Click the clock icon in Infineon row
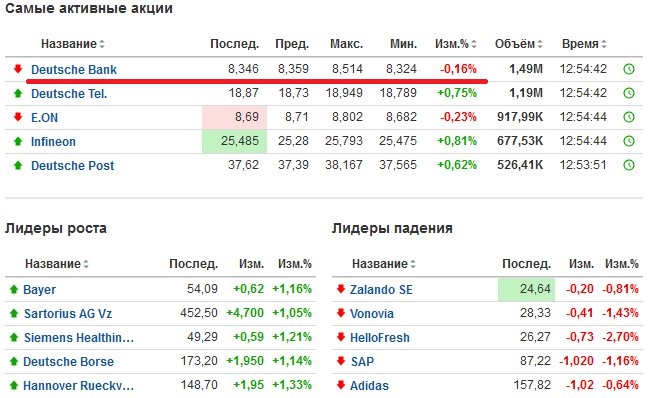 (629, 141)
